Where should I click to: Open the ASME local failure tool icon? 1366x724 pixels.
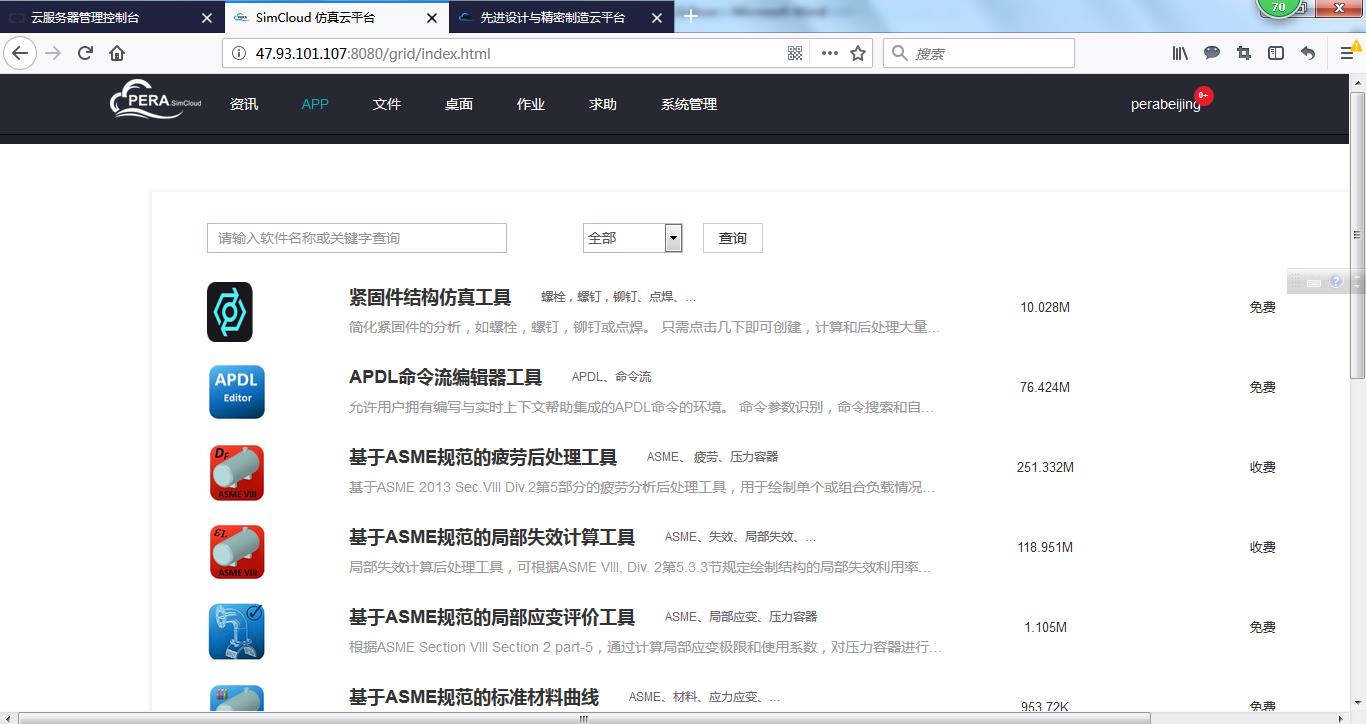pyautogui.click(x=237, y=552)
